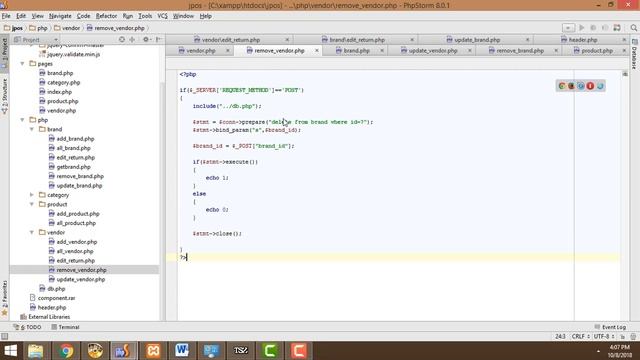Expand the category folder

pos(32,195)
